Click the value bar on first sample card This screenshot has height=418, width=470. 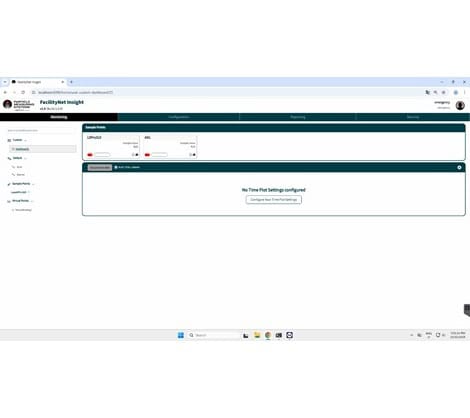coord(102,155)
